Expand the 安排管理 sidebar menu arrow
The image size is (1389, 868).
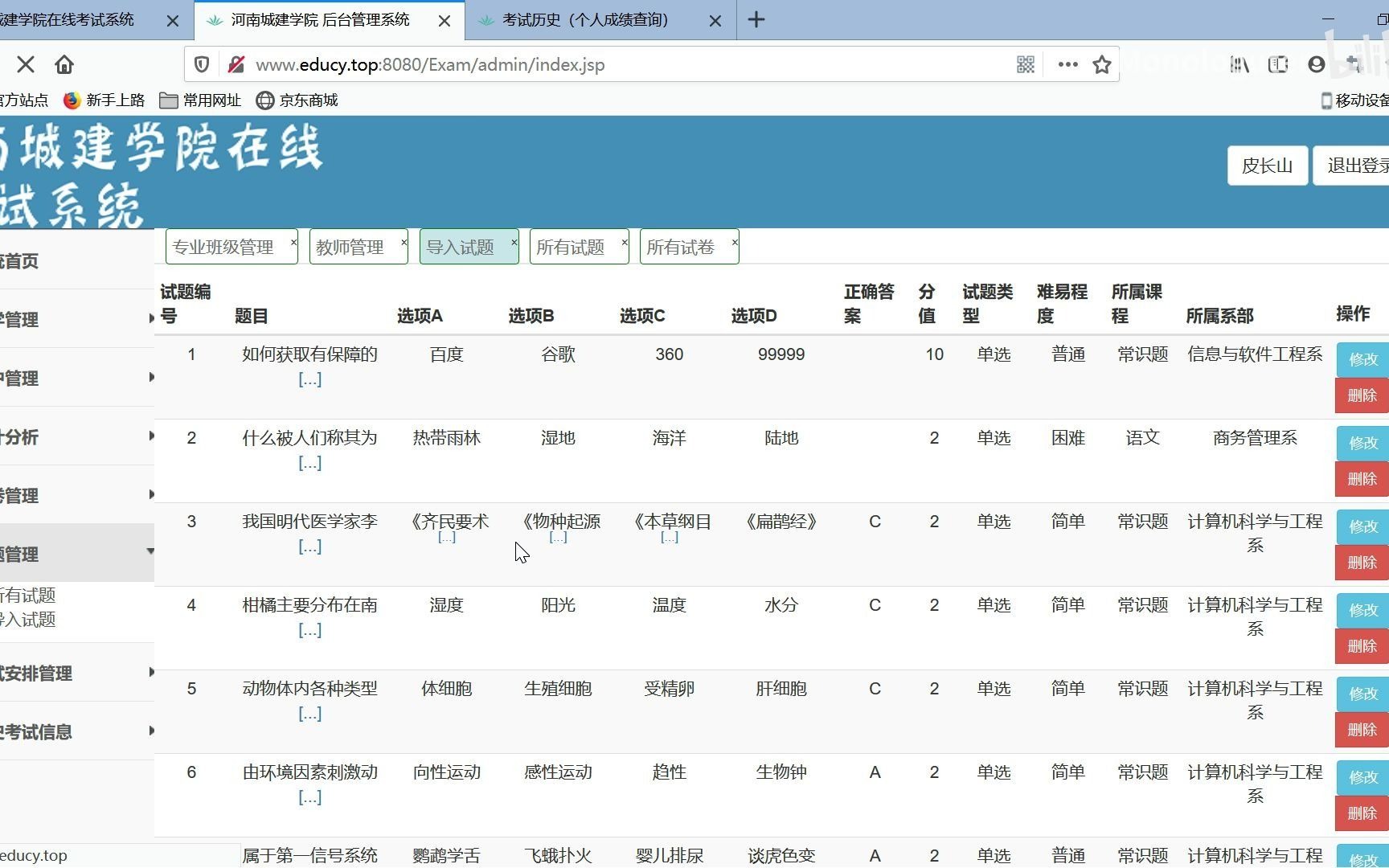(151, 672)
